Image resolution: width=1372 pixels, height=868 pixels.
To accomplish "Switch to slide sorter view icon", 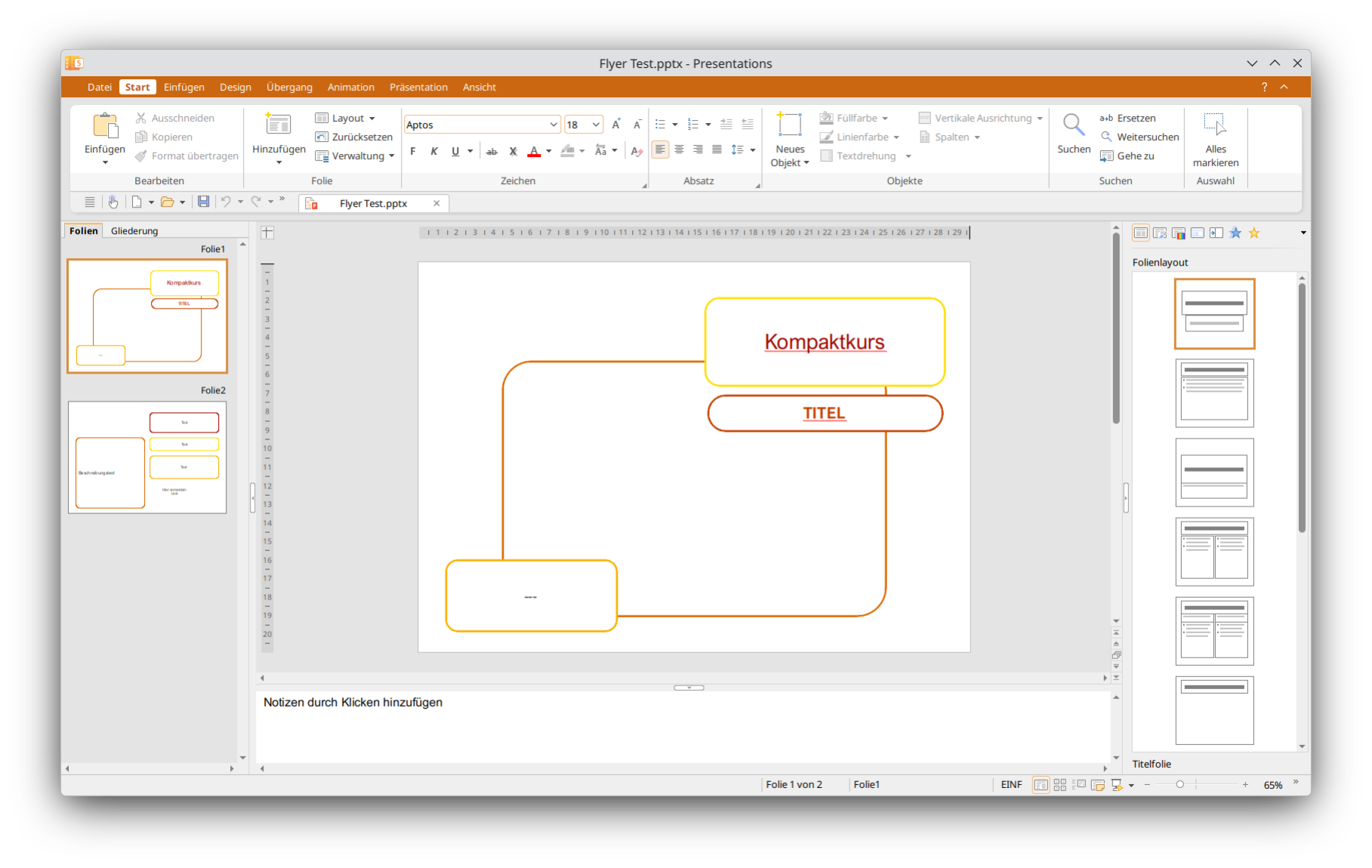I will pos(1060,785).
